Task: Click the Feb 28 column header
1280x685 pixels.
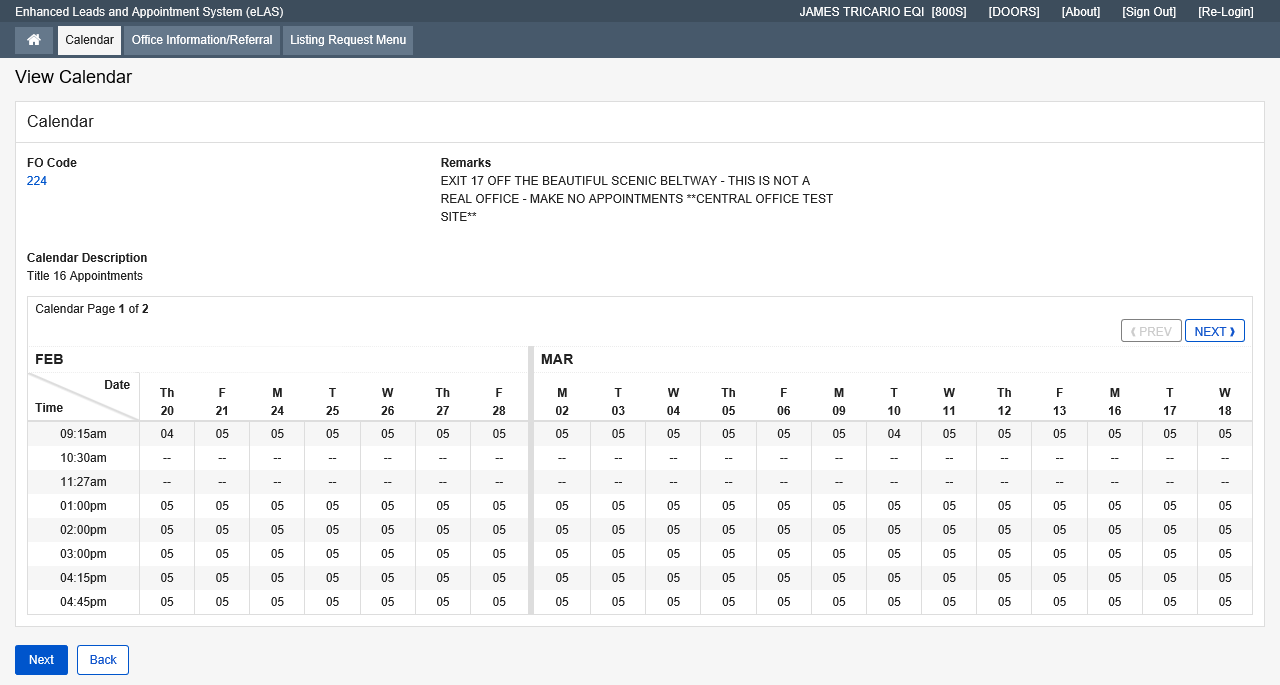Action: (497, 401)
